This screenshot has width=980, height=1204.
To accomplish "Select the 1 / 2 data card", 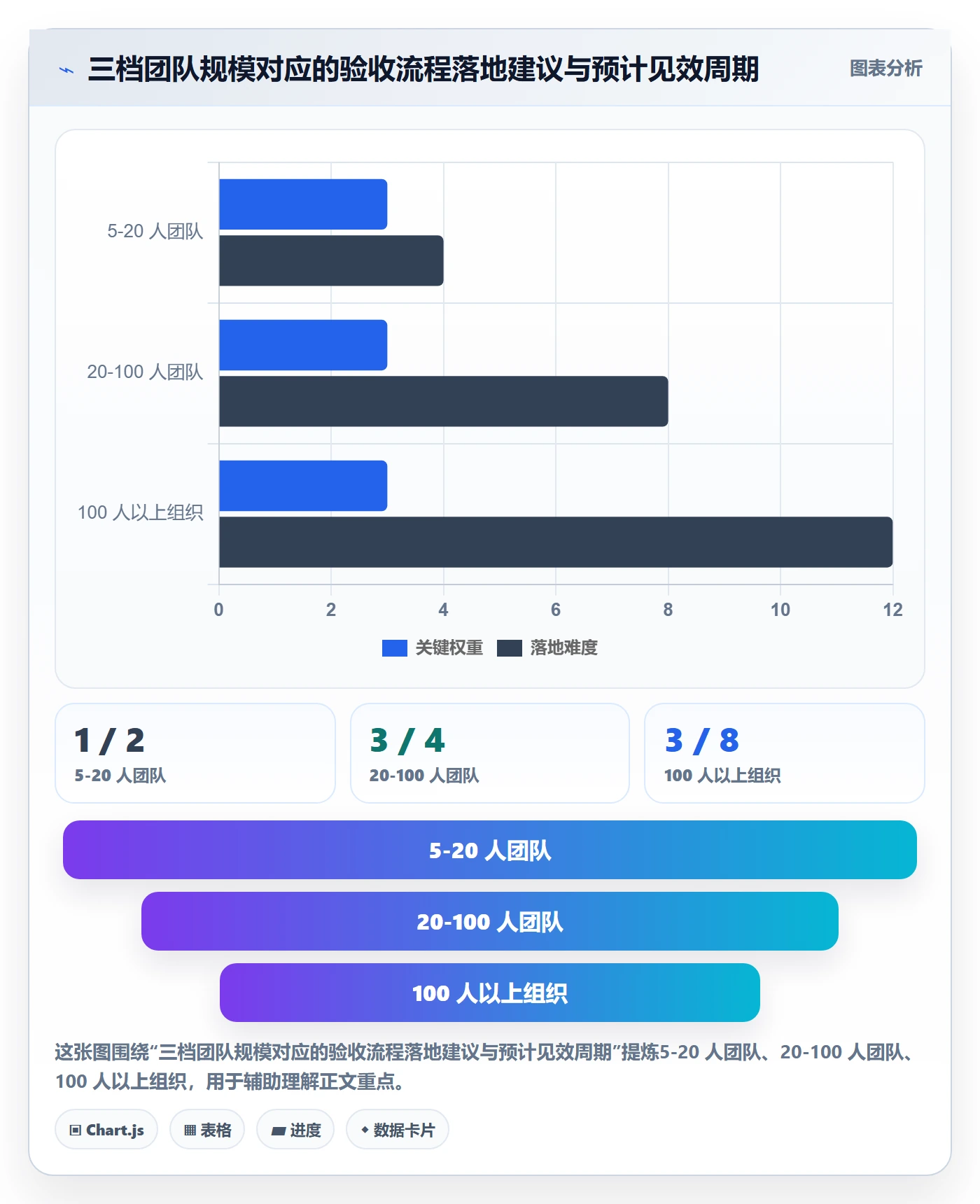I will click(x=195, y=753).
